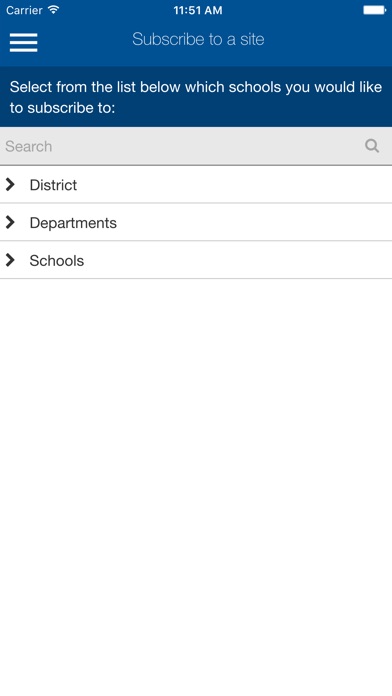Tap the Search placeholder text
This screenshot has width=392, height=696.
click(29, 146)
